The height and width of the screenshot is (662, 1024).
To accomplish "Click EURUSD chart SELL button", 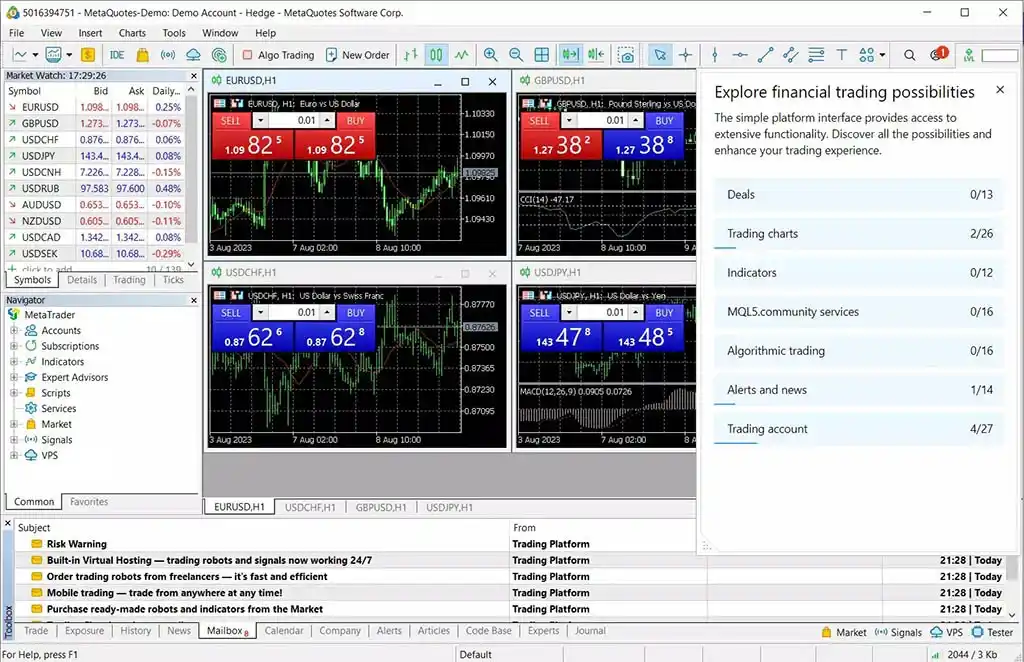I will pos(231,120).
